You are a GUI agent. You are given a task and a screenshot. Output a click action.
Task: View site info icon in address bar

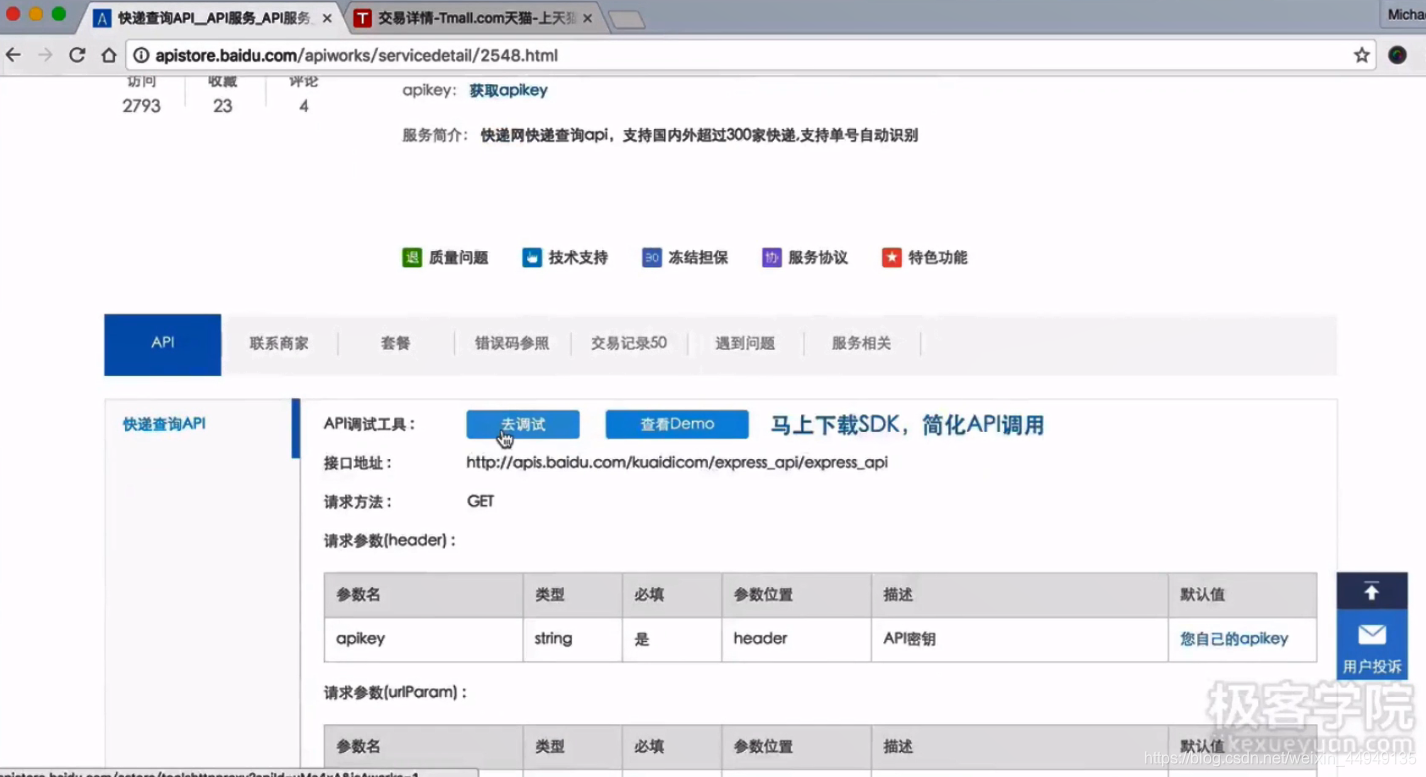[142, 56]
